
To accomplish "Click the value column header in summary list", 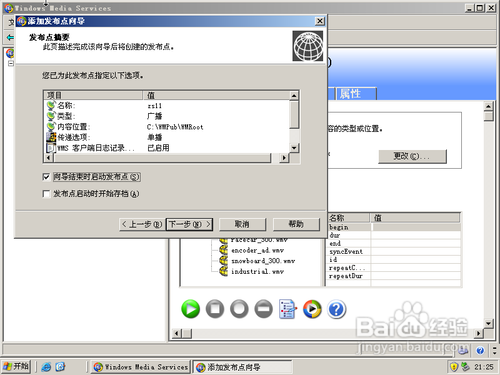I will [216, 95].
